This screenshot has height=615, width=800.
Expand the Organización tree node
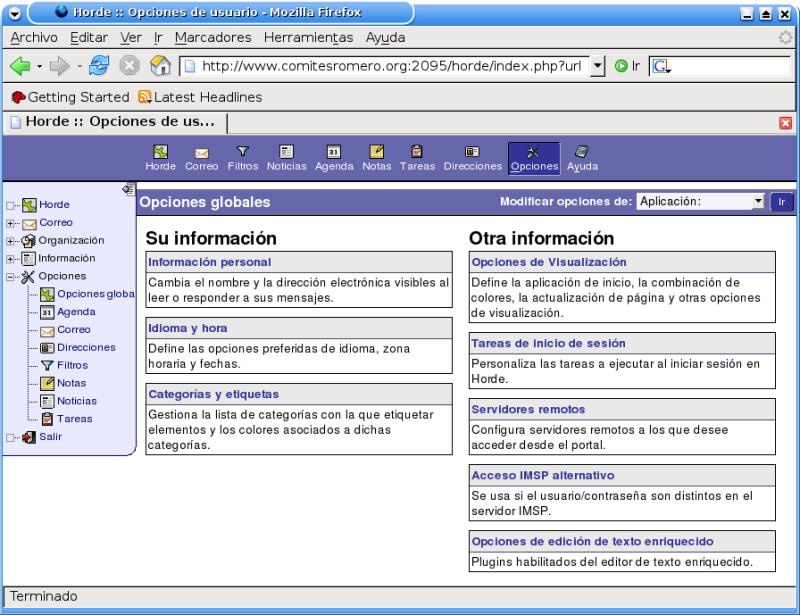click(x=10, y=240)
